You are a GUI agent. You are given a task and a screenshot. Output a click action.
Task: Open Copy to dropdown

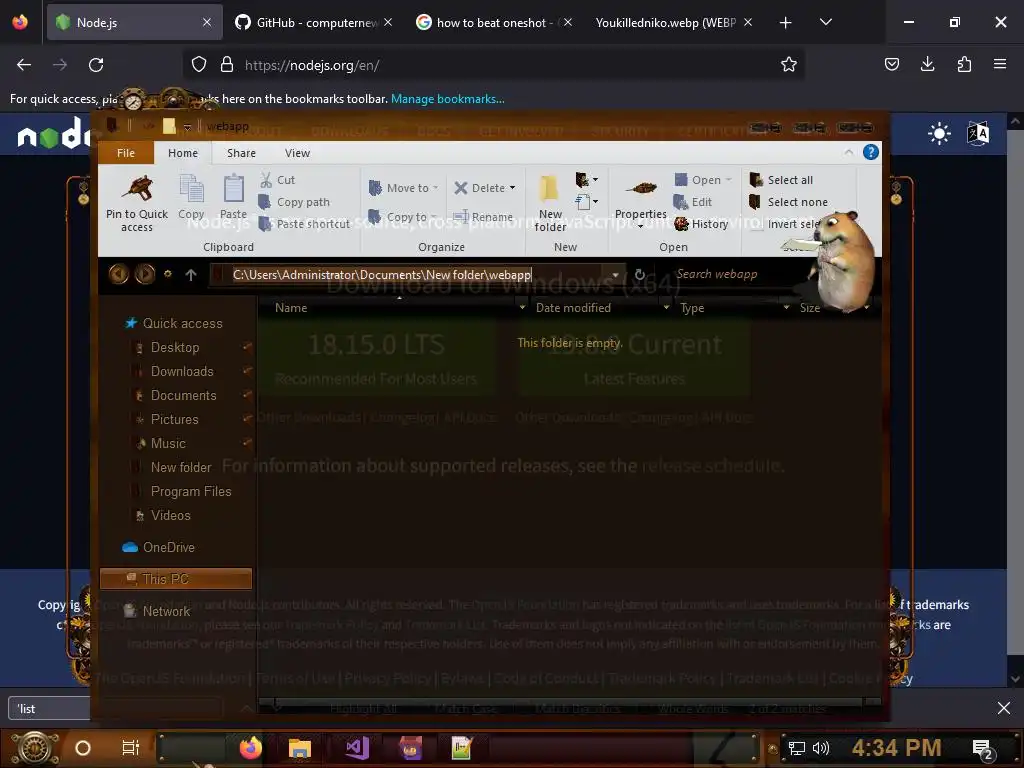(x=402, y=217)
